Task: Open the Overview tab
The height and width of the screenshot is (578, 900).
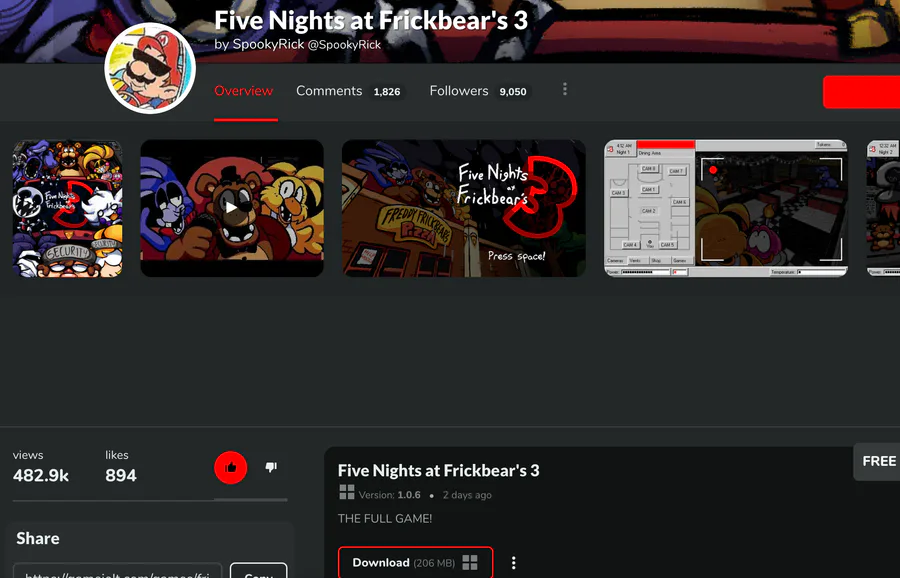Action: (x=244, y=91)
